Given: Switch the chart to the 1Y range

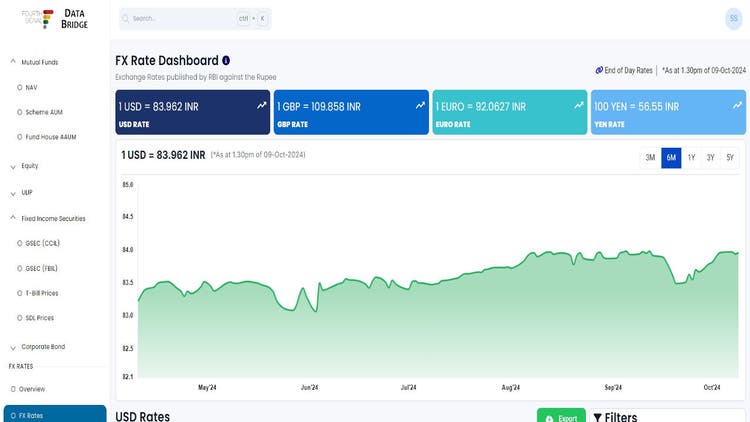Looking at the screenshot, I should click(691, 158).
